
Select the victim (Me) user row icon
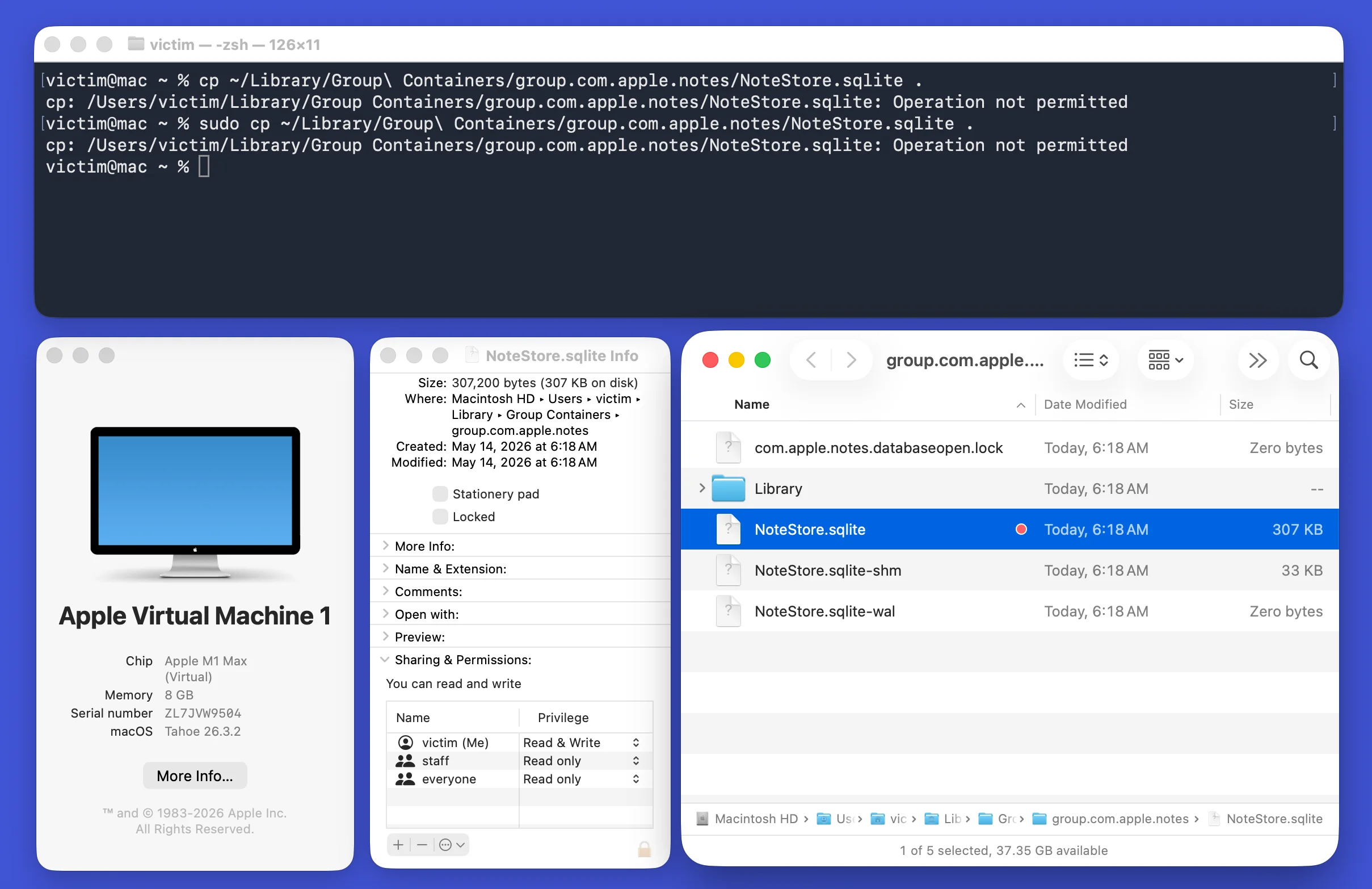tap(406, 743)
